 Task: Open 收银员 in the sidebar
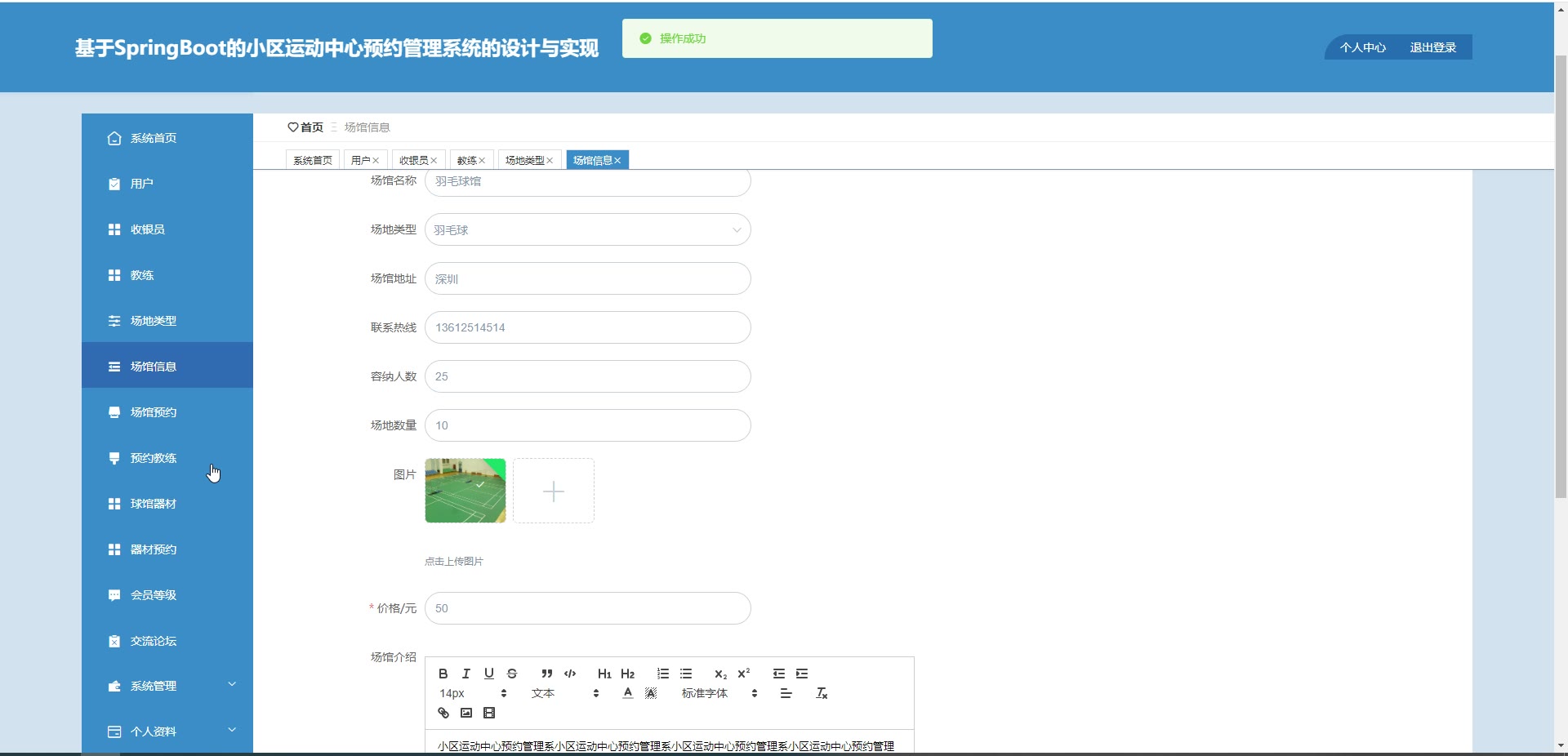click(x=167, y=229)
